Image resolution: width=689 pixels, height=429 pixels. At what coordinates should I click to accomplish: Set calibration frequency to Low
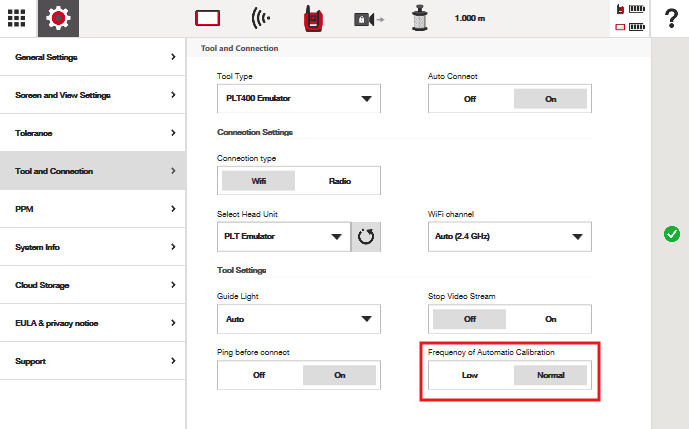tap(470, 375)
